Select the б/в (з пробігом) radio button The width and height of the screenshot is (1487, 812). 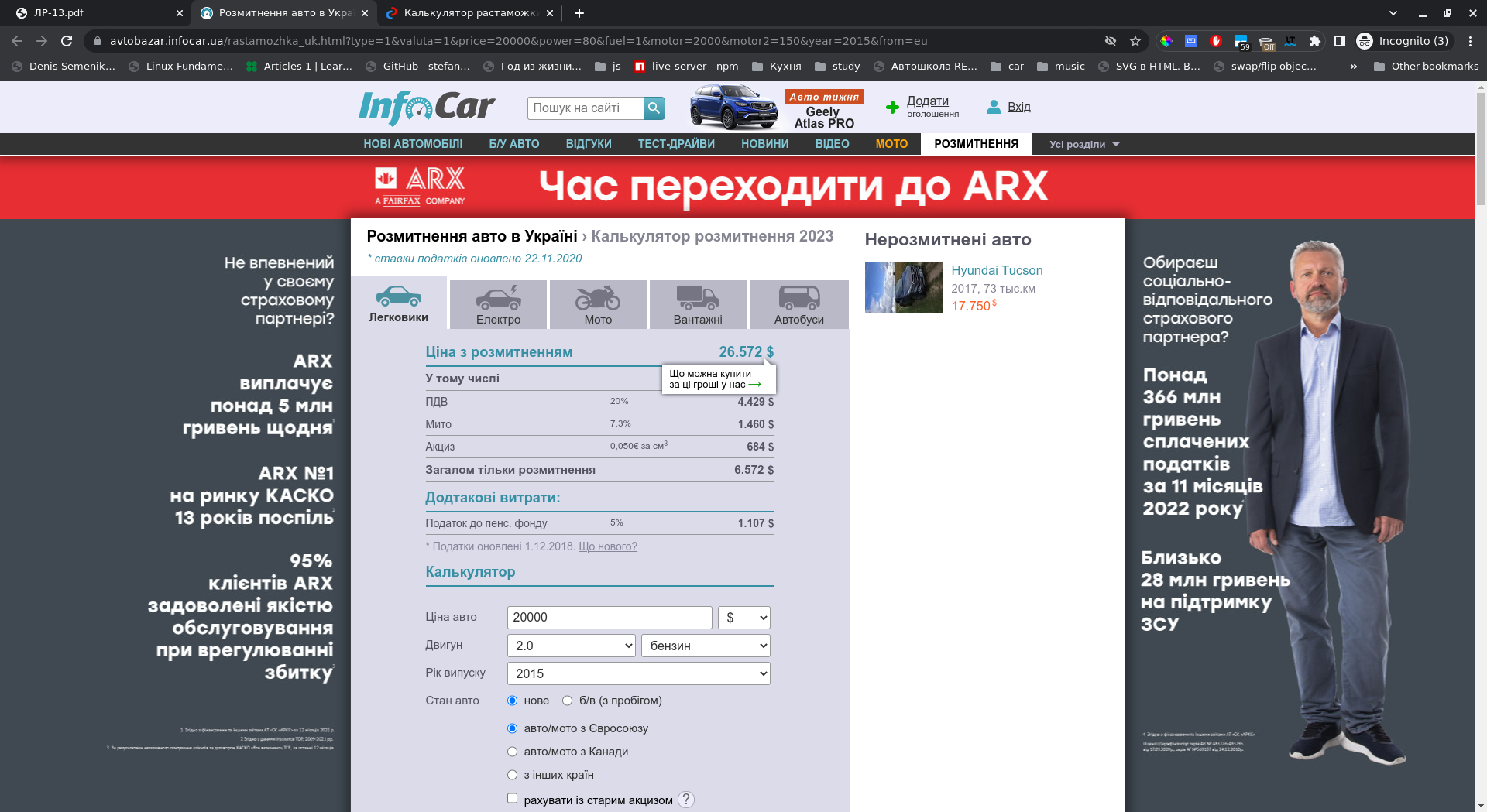(568, 701)
